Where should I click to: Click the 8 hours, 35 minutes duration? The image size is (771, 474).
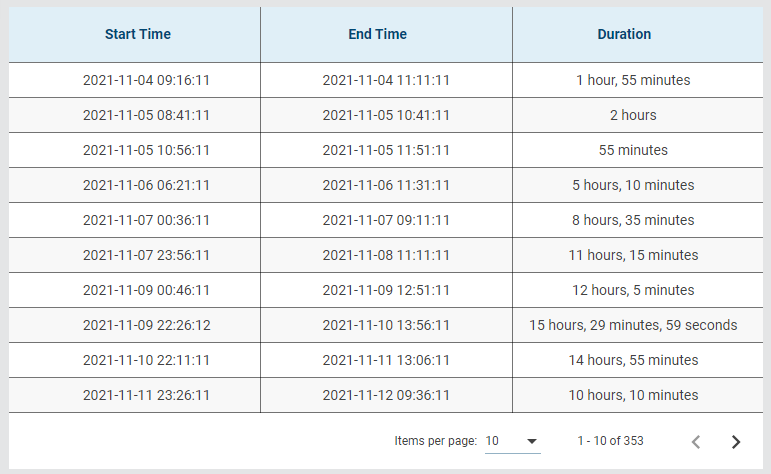tap(633, 220)
